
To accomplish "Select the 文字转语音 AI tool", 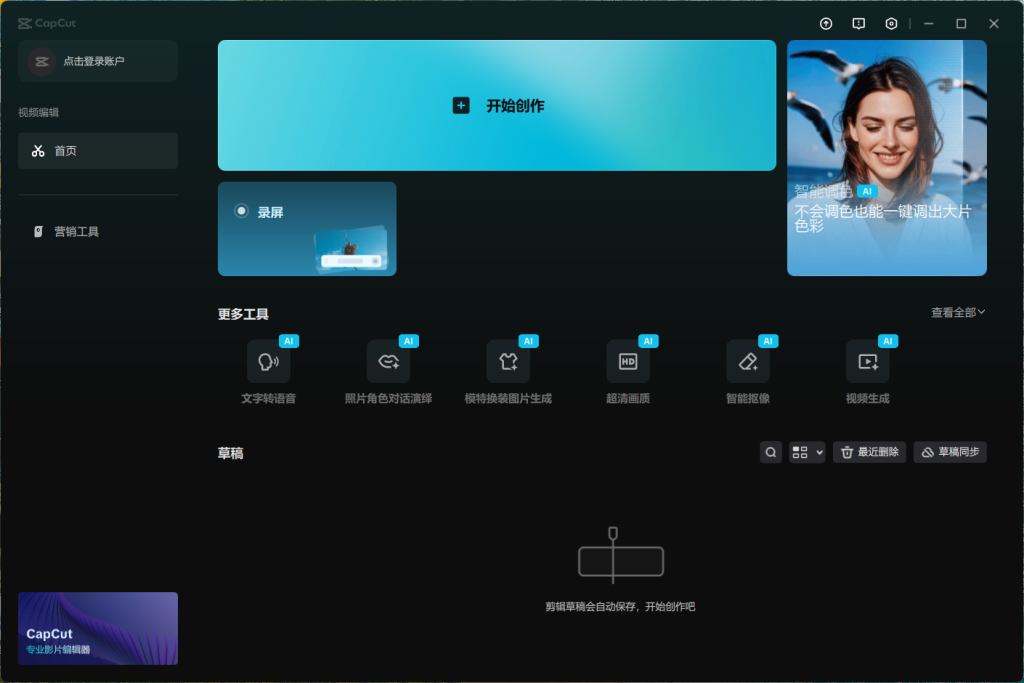I will [x=267, y=362].
